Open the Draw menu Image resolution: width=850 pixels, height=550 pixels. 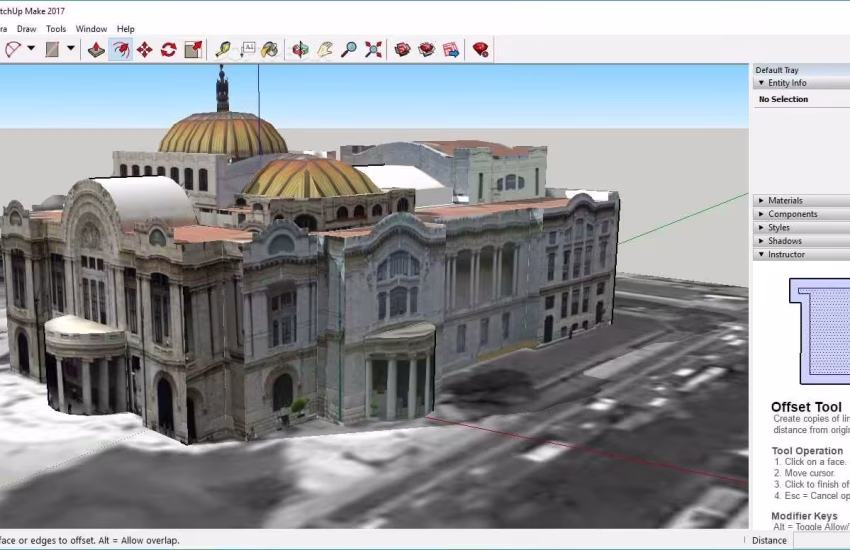(27, 29)
